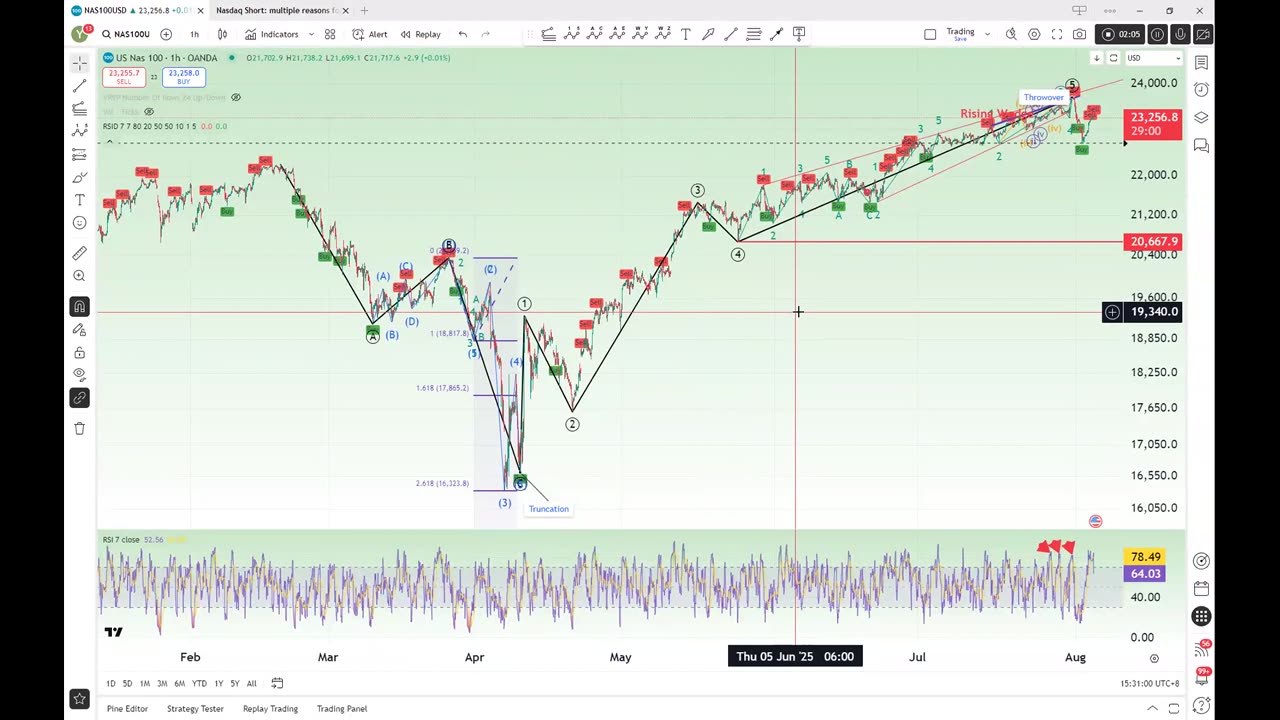Open the Trading layout dropdown arrow

pos(987,34)
